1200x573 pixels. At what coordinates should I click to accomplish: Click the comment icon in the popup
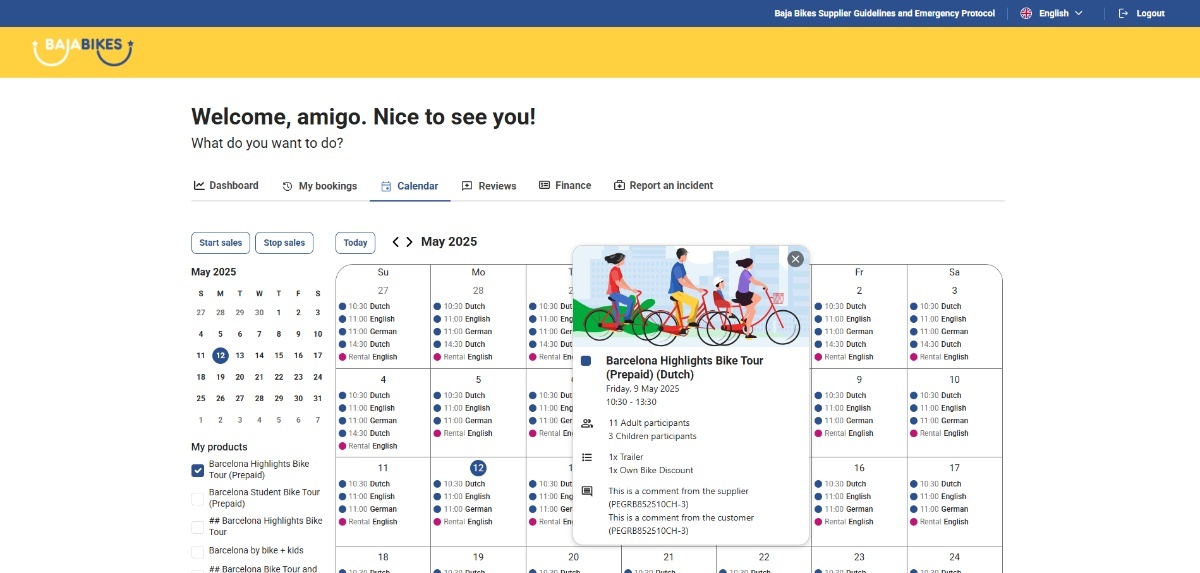(587, 491)
